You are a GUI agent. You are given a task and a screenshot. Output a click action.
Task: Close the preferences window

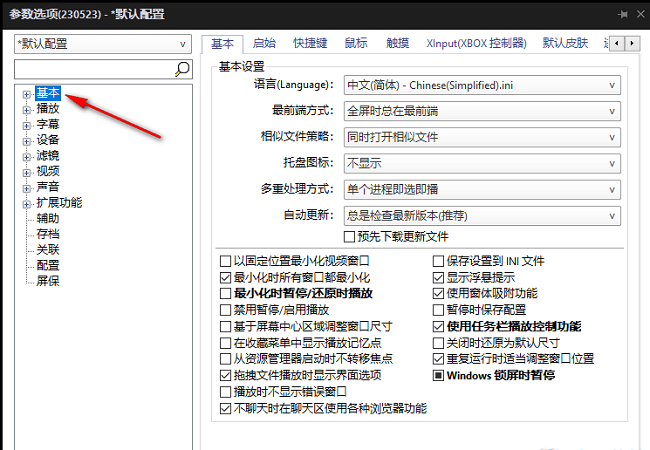tap(640, 14)
